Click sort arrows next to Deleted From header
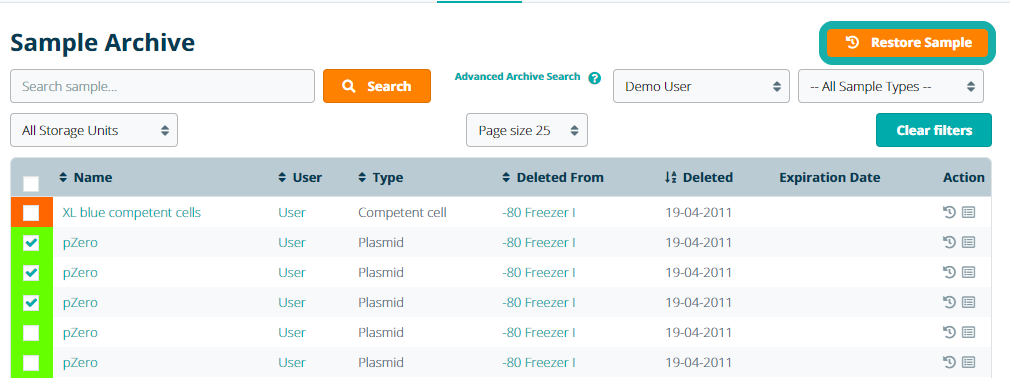Image resolution: width=1010 pixels, height=378 pixels. point(506,177)
